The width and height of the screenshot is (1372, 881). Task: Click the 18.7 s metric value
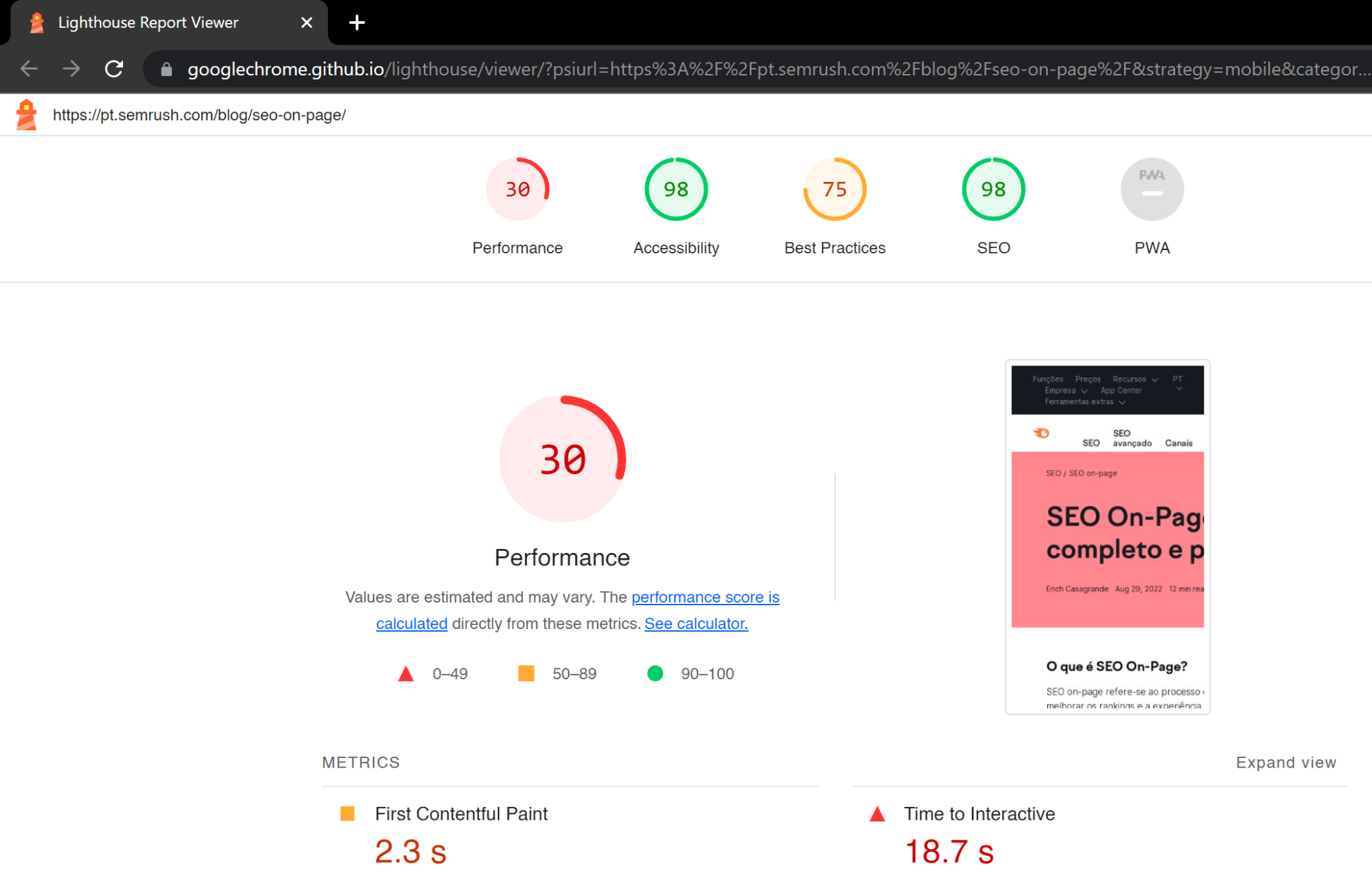949,852
